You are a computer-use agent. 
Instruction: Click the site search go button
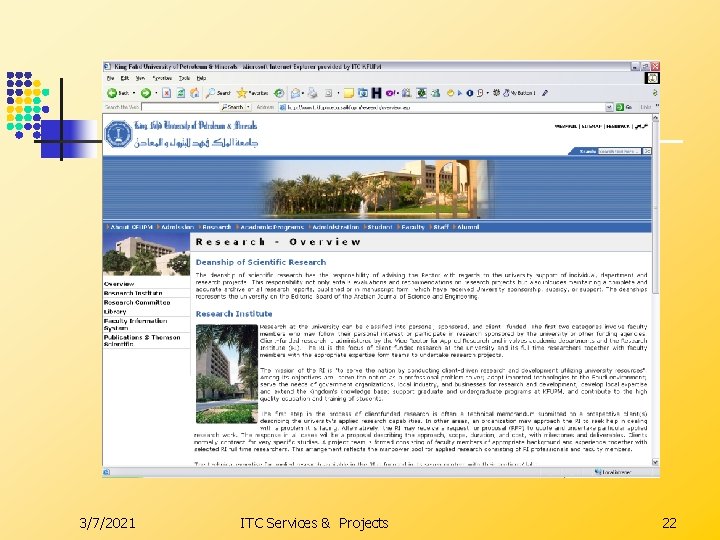[x=647, y=151]
